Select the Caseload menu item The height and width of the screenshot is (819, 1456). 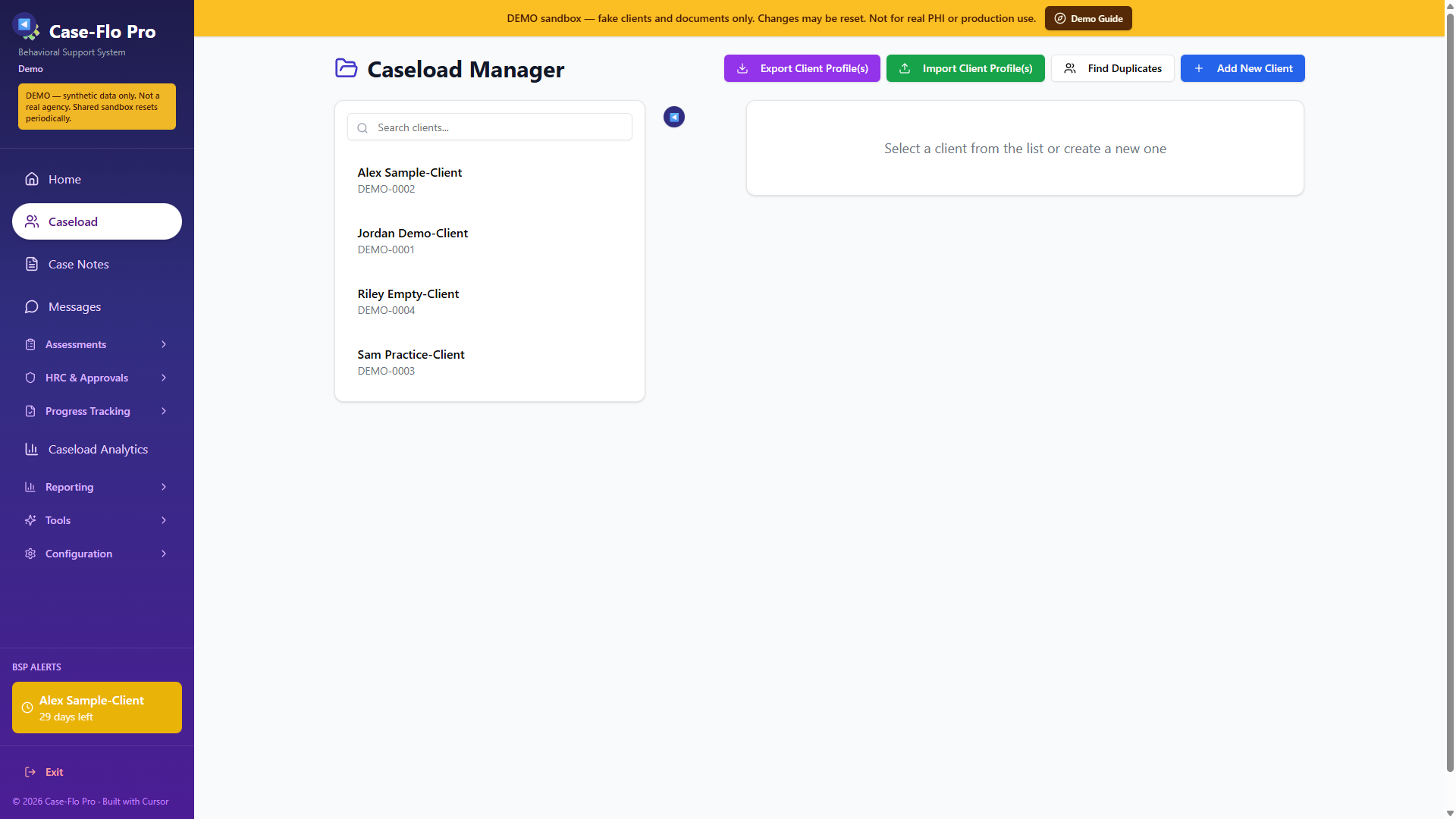point(97,221)
